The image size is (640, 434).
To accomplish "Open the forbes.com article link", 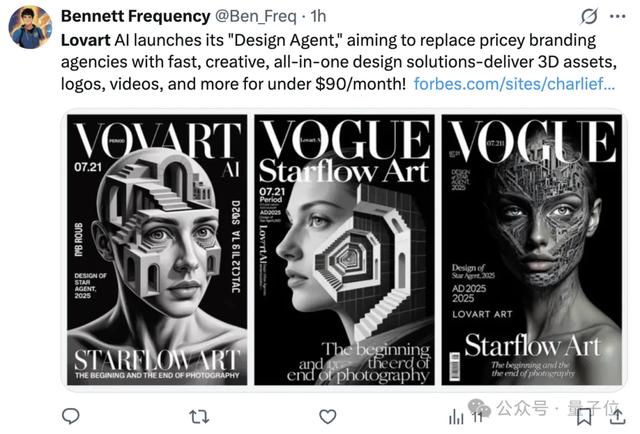I will click(x=514, y=84).
